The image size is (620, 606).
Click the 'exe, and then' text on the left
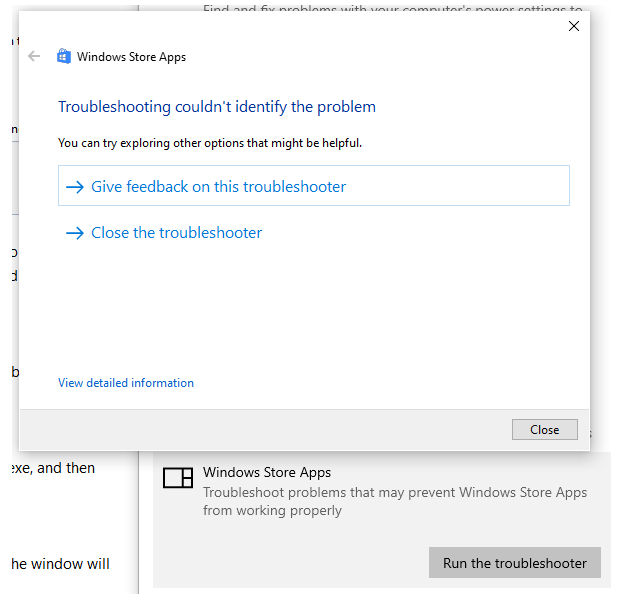[51, 468]
